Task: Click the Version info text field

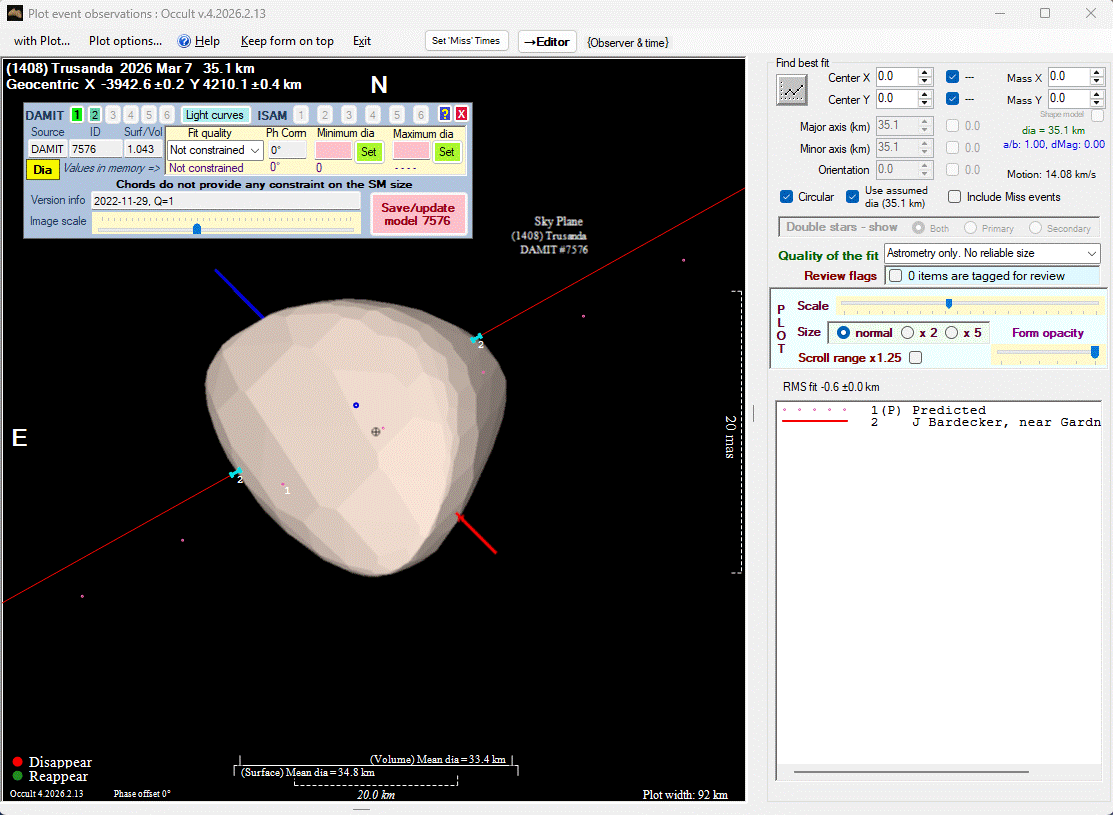Action: 225,200
